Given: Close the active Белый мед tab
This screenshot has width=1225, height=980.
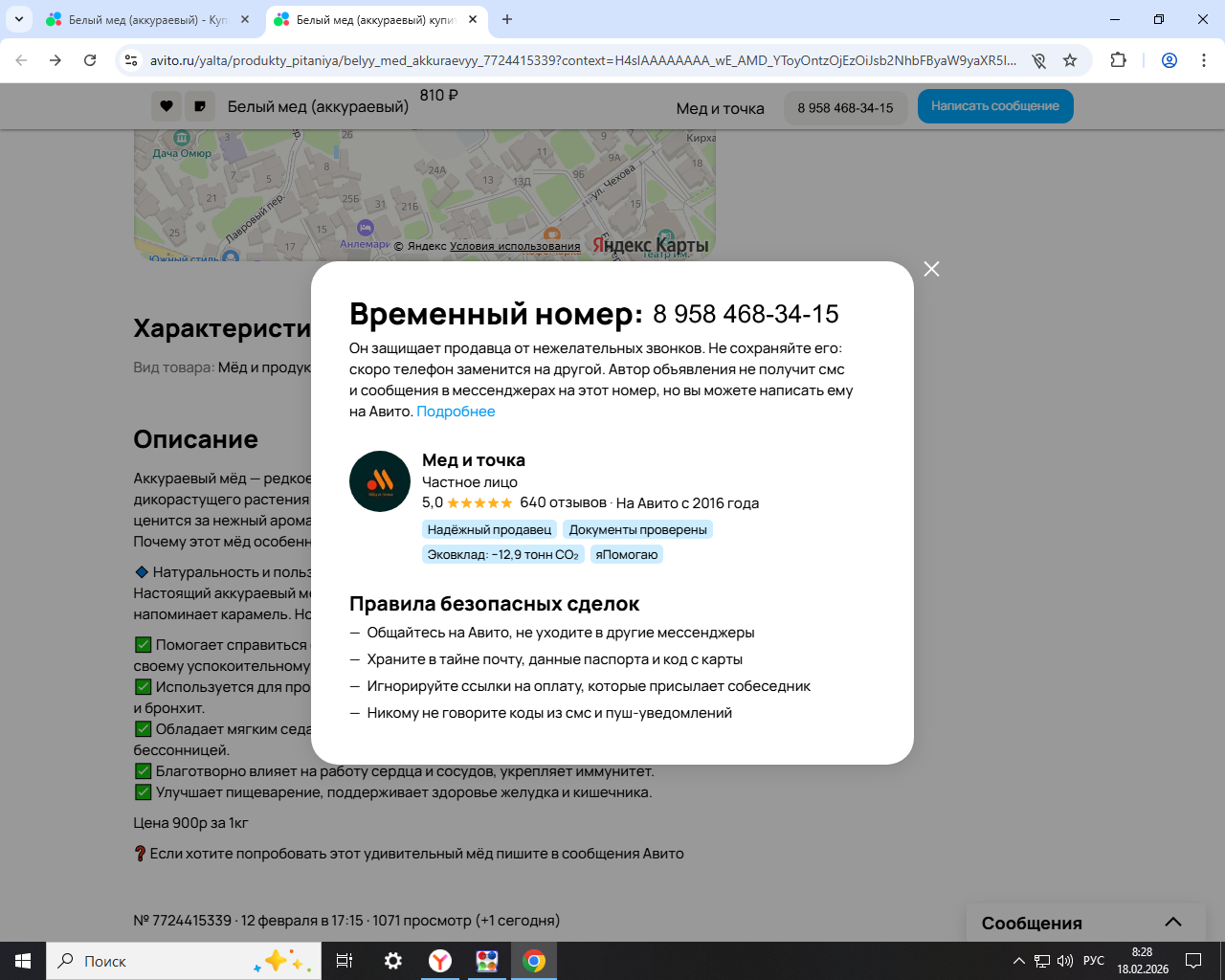Looking at the screenshot, I should pyautogui.click(x=473, y=19).
